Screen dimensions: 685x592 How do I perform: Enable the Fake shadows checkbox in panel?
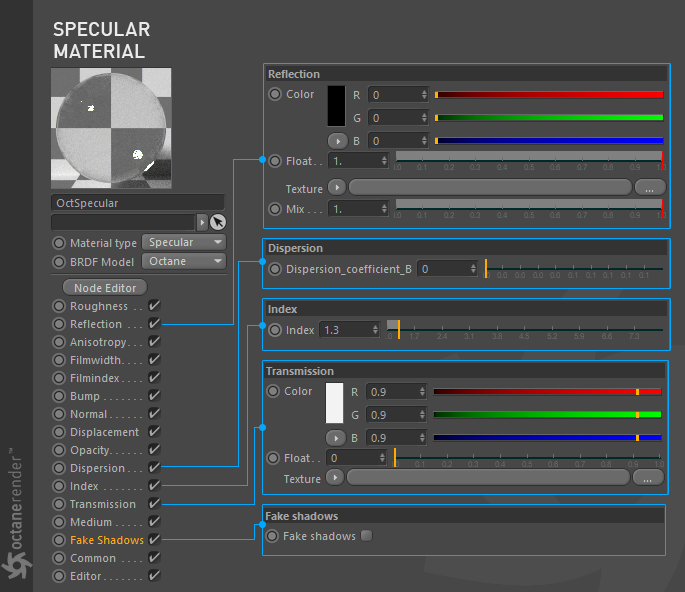(367, 535)
